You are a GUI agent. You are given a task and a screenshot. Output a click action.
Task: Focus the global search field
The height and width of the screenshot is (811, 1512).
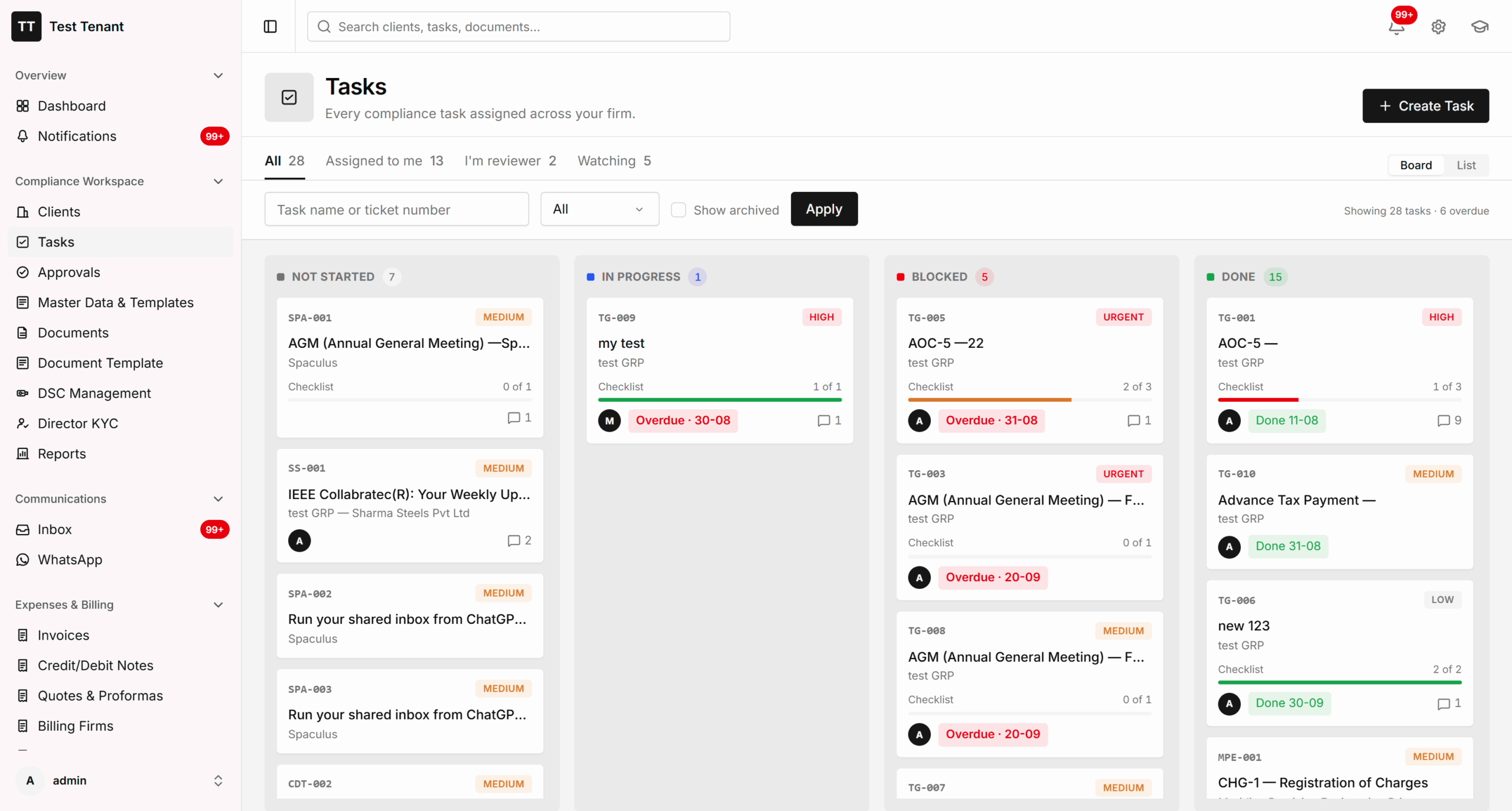click(518, 27)
